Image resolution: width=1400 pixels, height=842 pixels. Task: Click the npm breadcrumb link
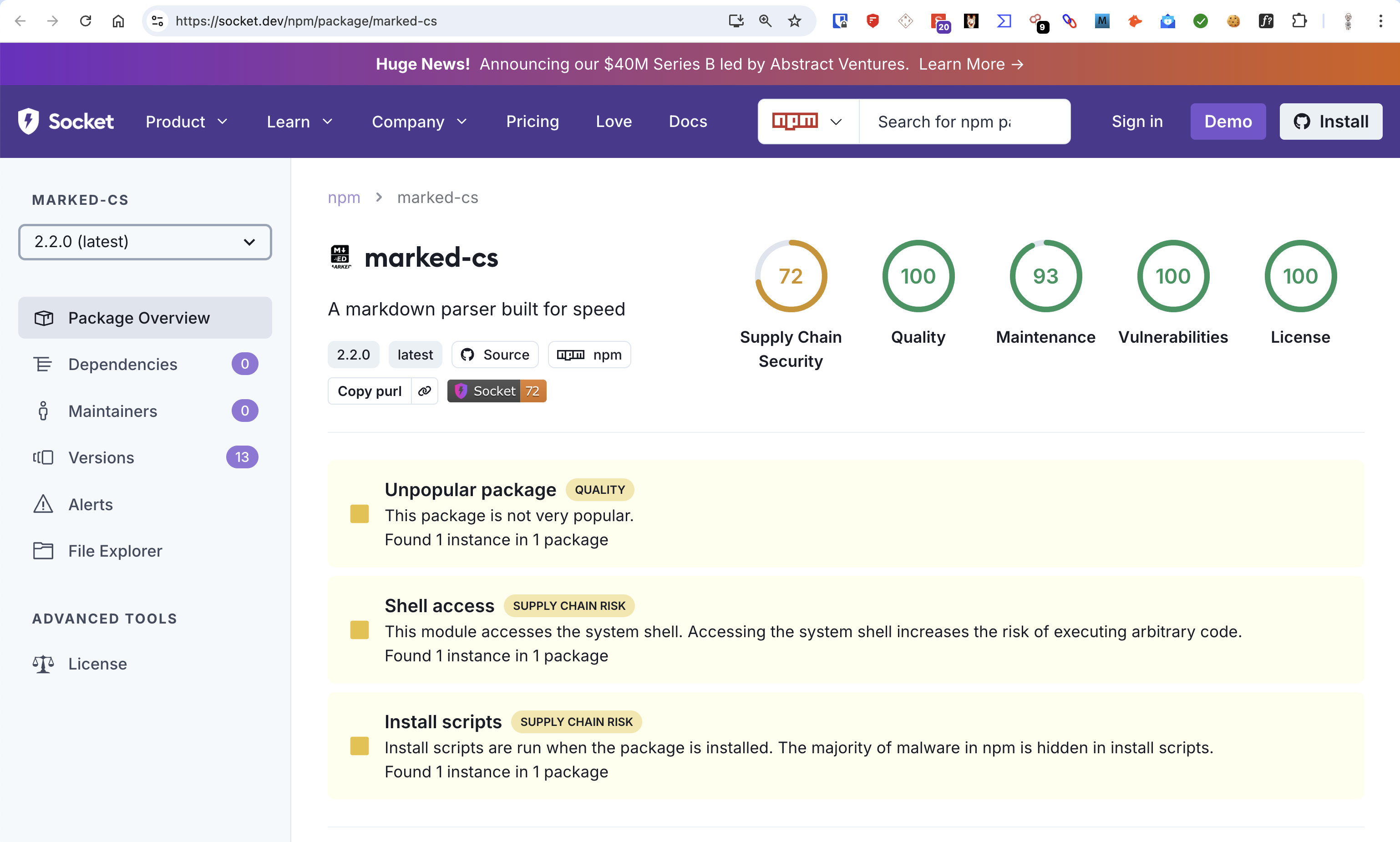click(344, 198)
